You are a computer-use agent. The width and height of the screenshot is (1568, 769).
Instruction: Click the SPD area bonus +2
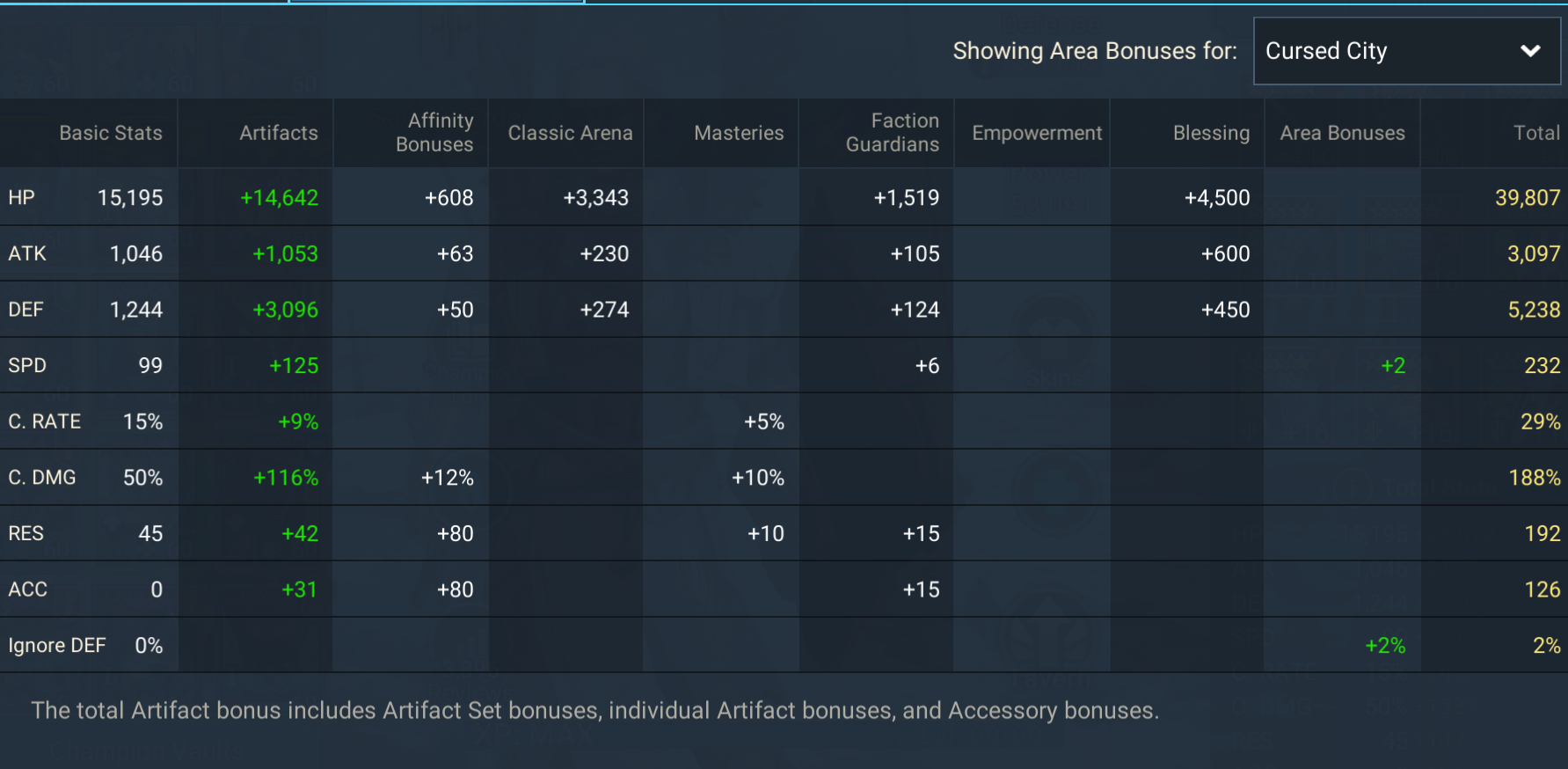(x=1393, y=366)
